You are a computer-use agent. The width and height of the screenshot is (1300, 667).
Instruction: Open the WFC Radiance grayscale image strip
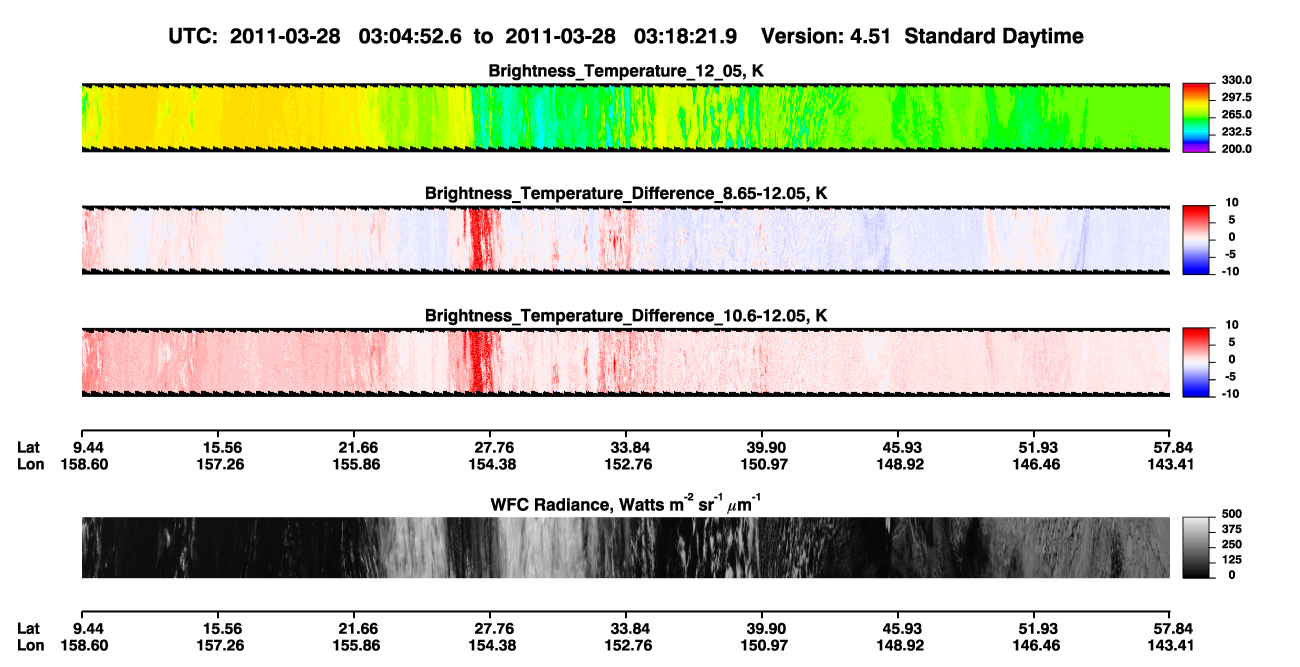pos(625,548)
